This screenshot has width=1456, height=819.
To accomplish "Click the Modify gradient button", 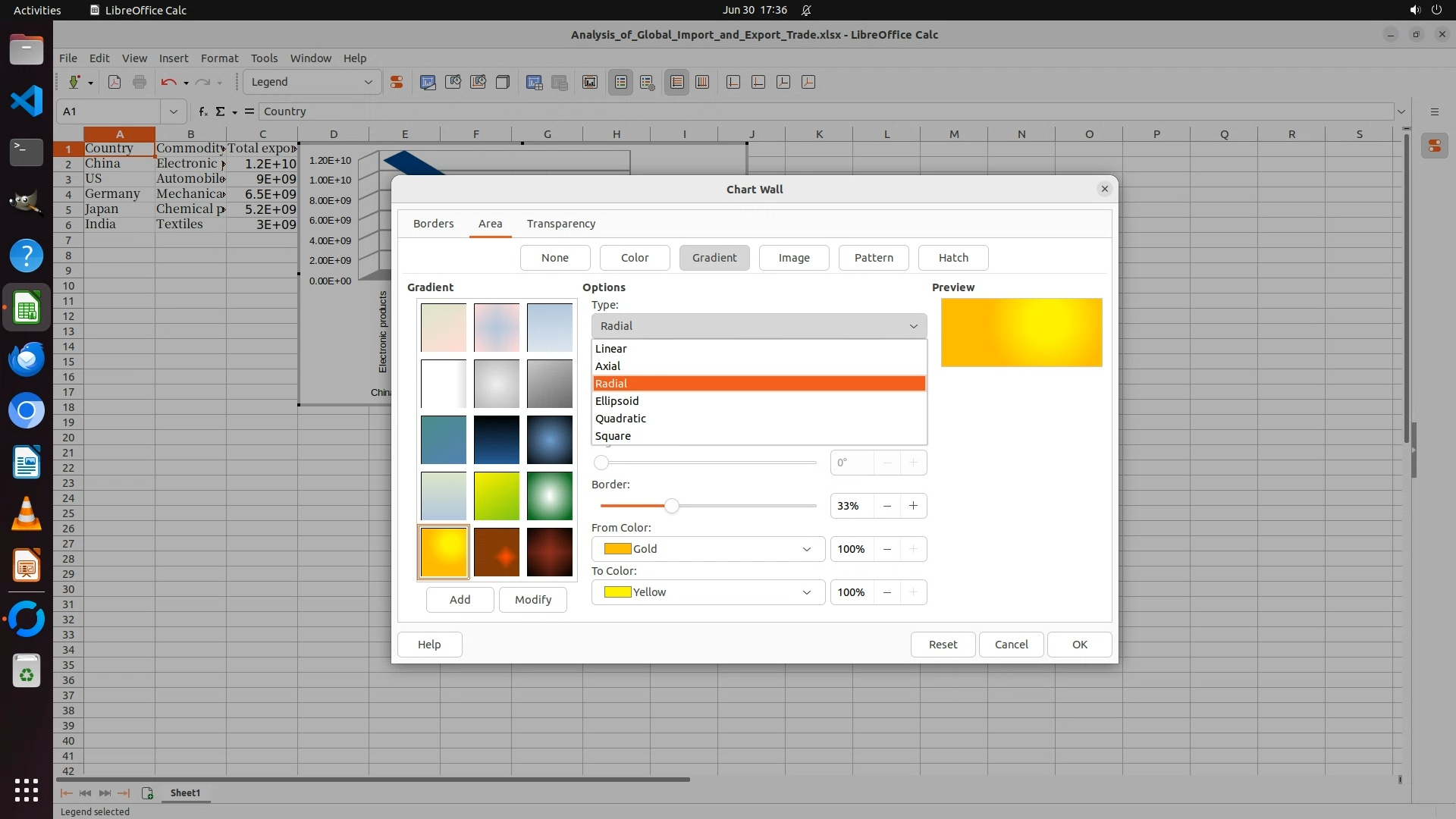I will (532, 600).
